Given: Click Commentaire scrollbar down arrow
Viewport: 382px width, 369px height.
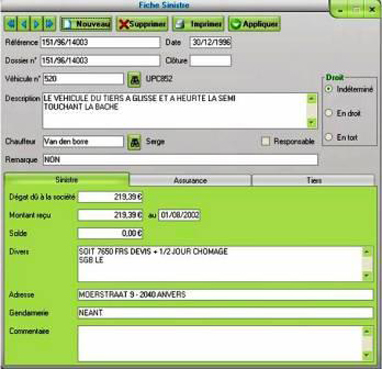Looking at the screenshot, I should (367, 356).
